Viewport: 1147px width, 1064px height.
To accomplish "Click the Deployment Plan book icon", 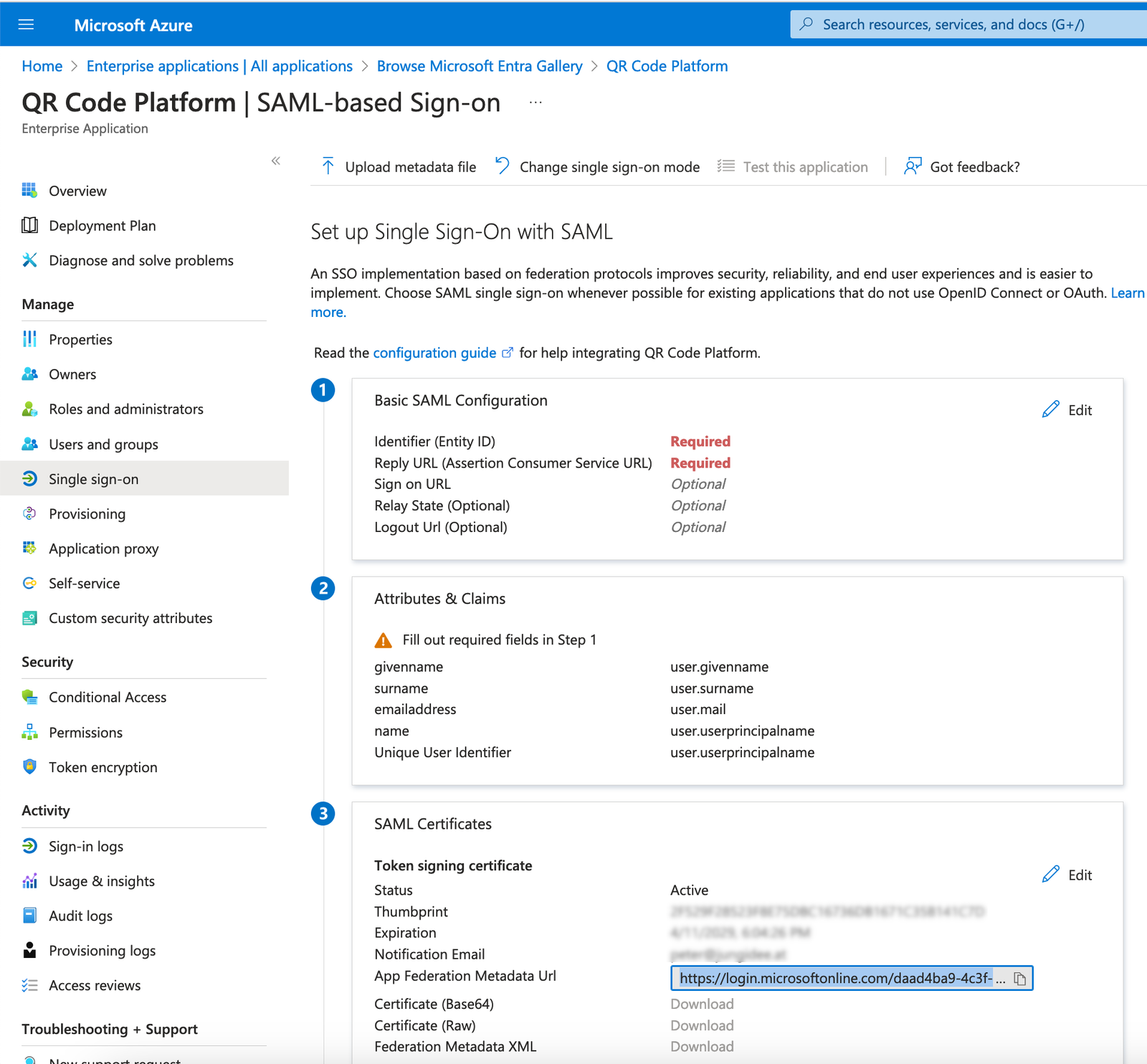I will pyautogui.click(x=29, y=225).
